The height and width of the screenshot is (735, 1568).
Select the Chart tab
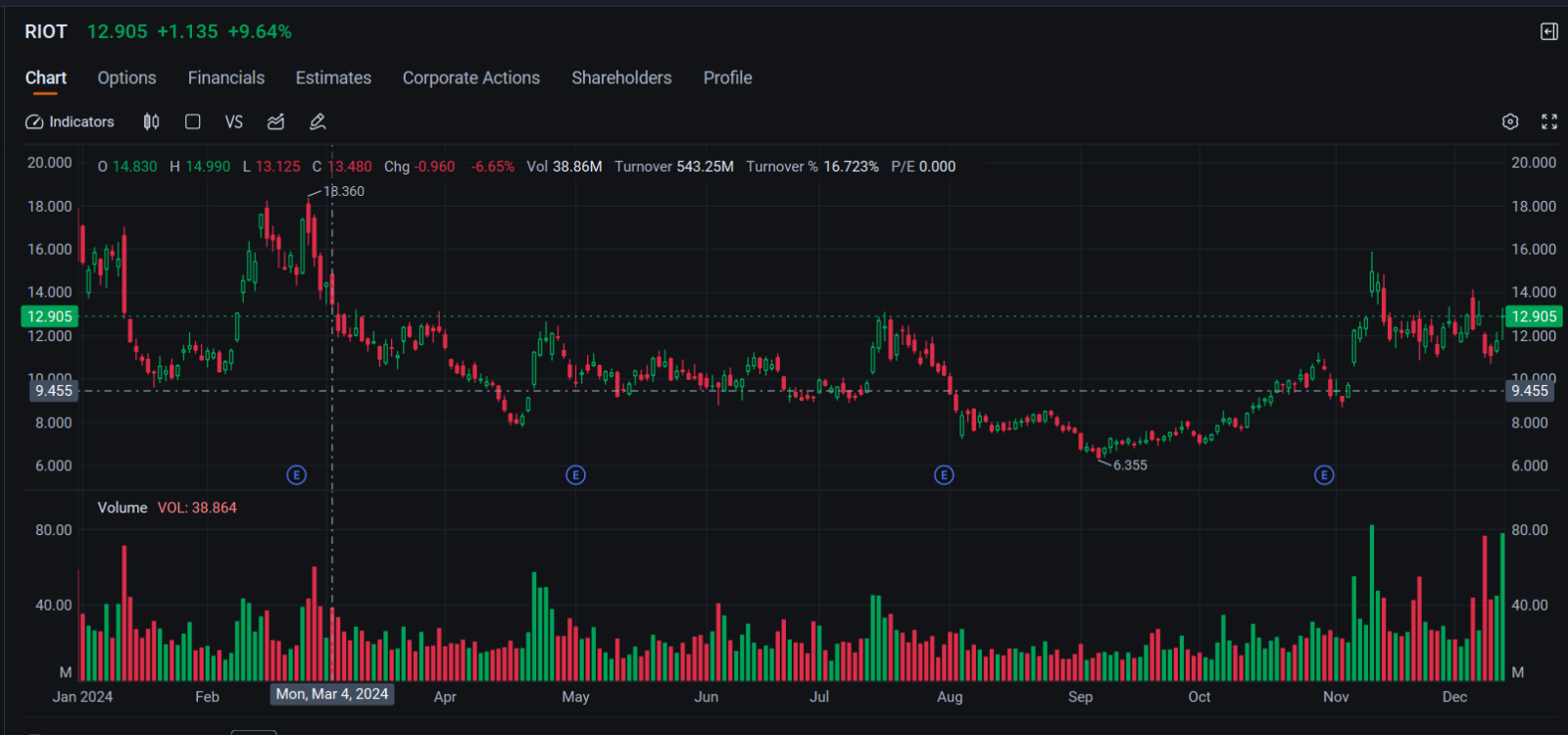46,77
